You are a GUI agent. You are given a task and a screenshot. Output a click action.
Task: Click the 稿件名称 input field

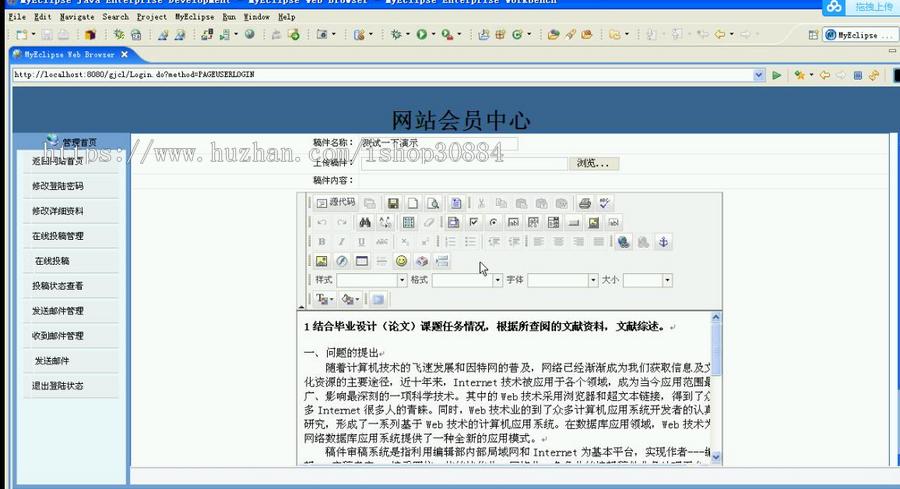pos(439,143)
